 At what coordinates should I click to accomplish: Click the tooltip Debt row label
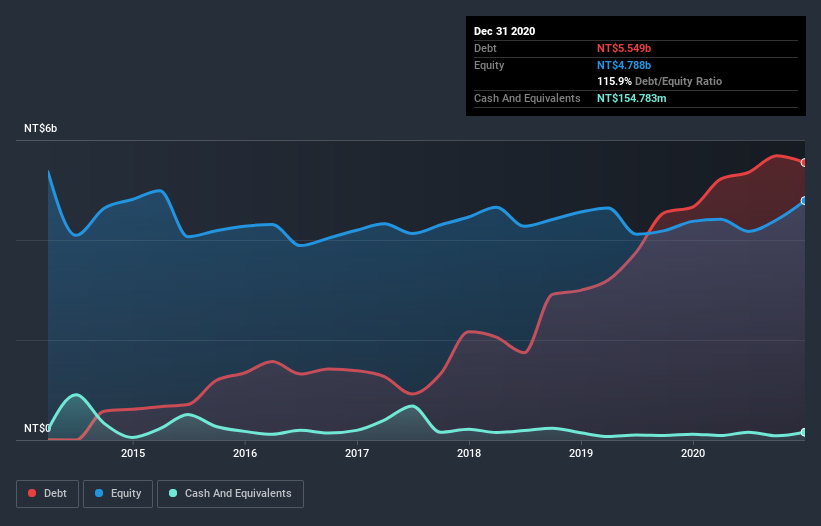click(485, 48)
